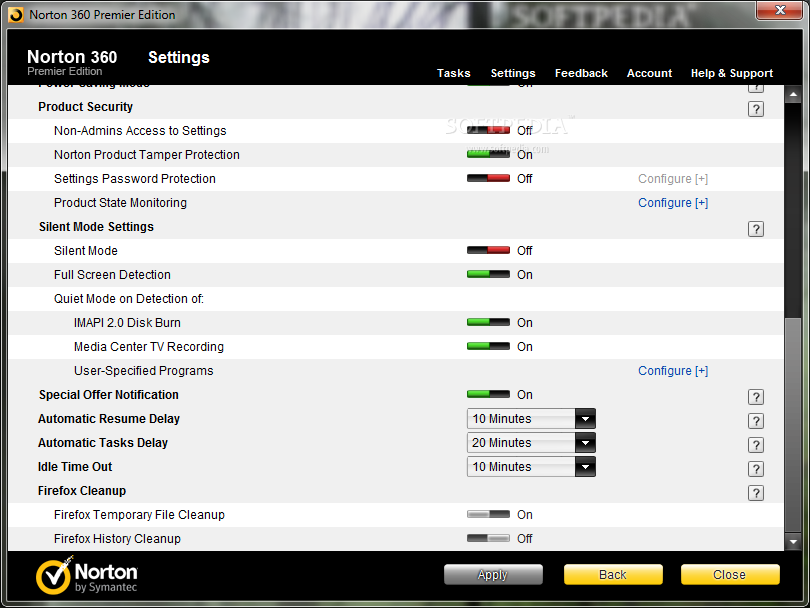The width and height of the screenshot is (810, 608).
Task: Open Automatic Resume Delay dropdown
Action: coord(531,418)
